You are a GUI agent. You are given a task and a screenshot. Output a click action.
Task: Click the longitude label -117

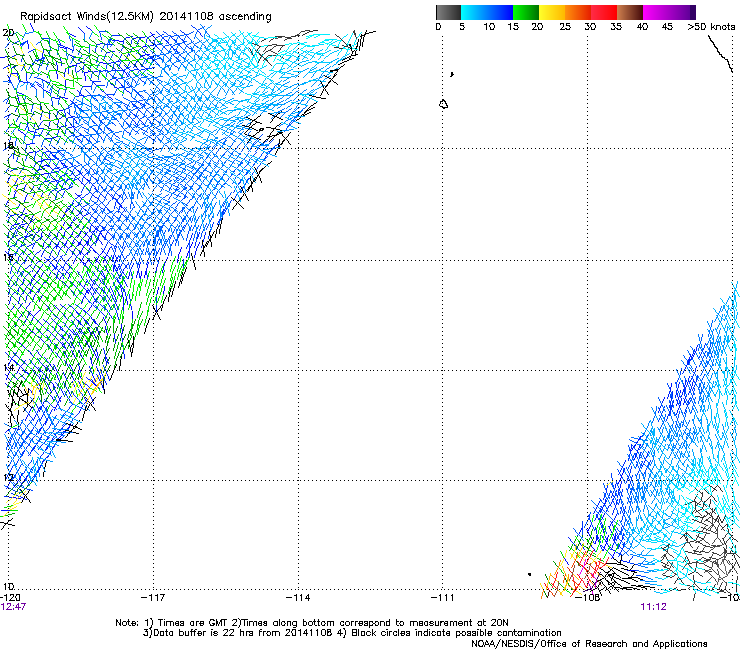click(153, 598)
